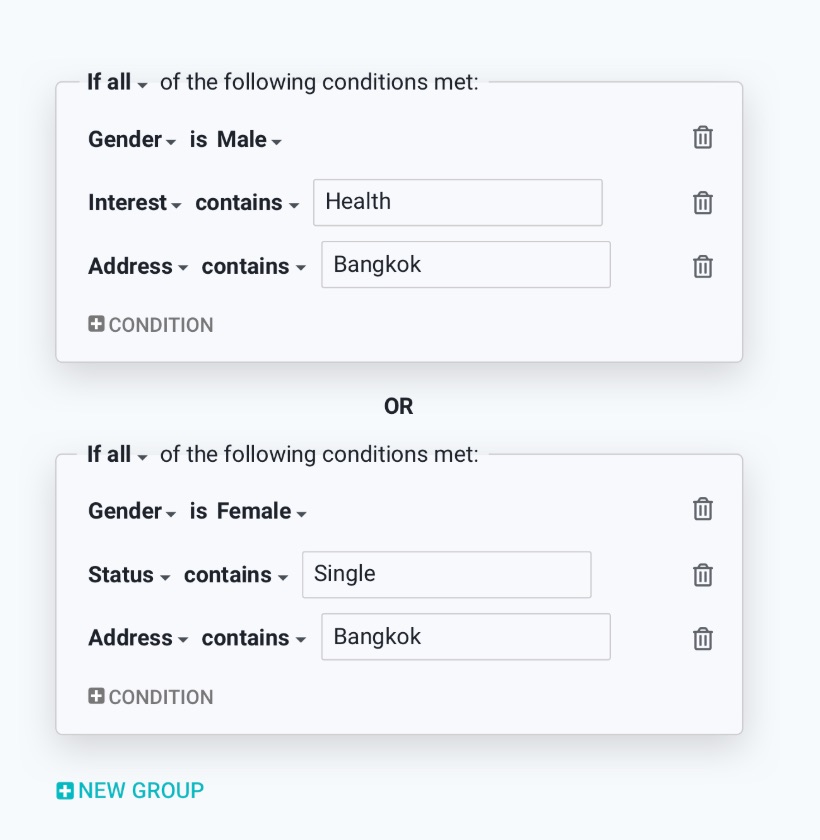Open the Interest field dropdown
820x840 pixels.
135,203
